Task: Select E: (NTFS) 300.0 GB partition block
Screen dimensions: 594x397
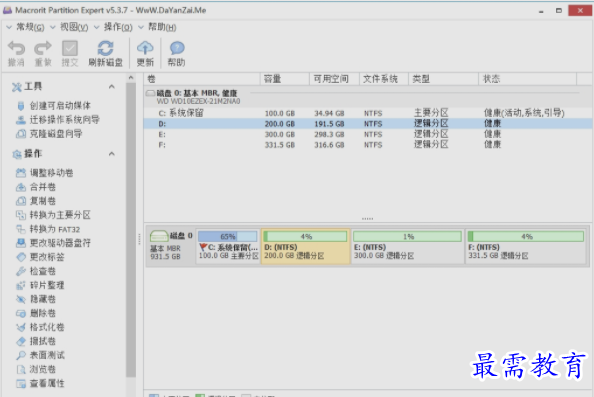Action: [408, 246]
